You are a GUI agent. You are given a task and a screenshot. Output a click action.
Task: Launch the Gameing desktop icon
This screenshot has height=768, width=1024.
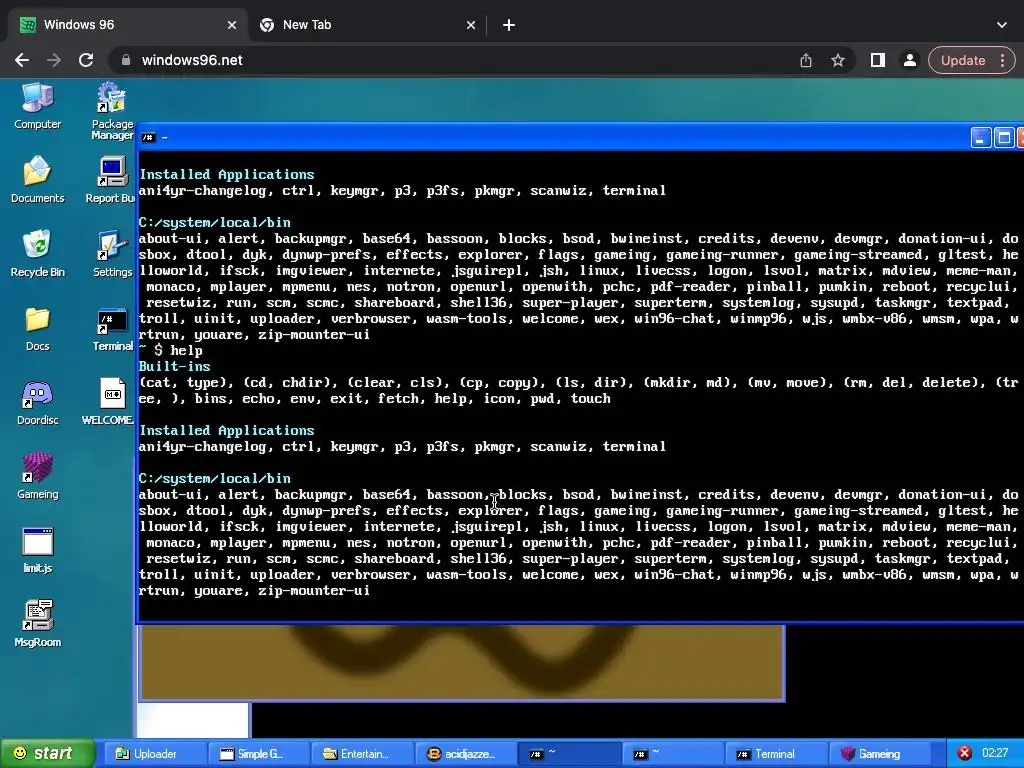(37, 476)
